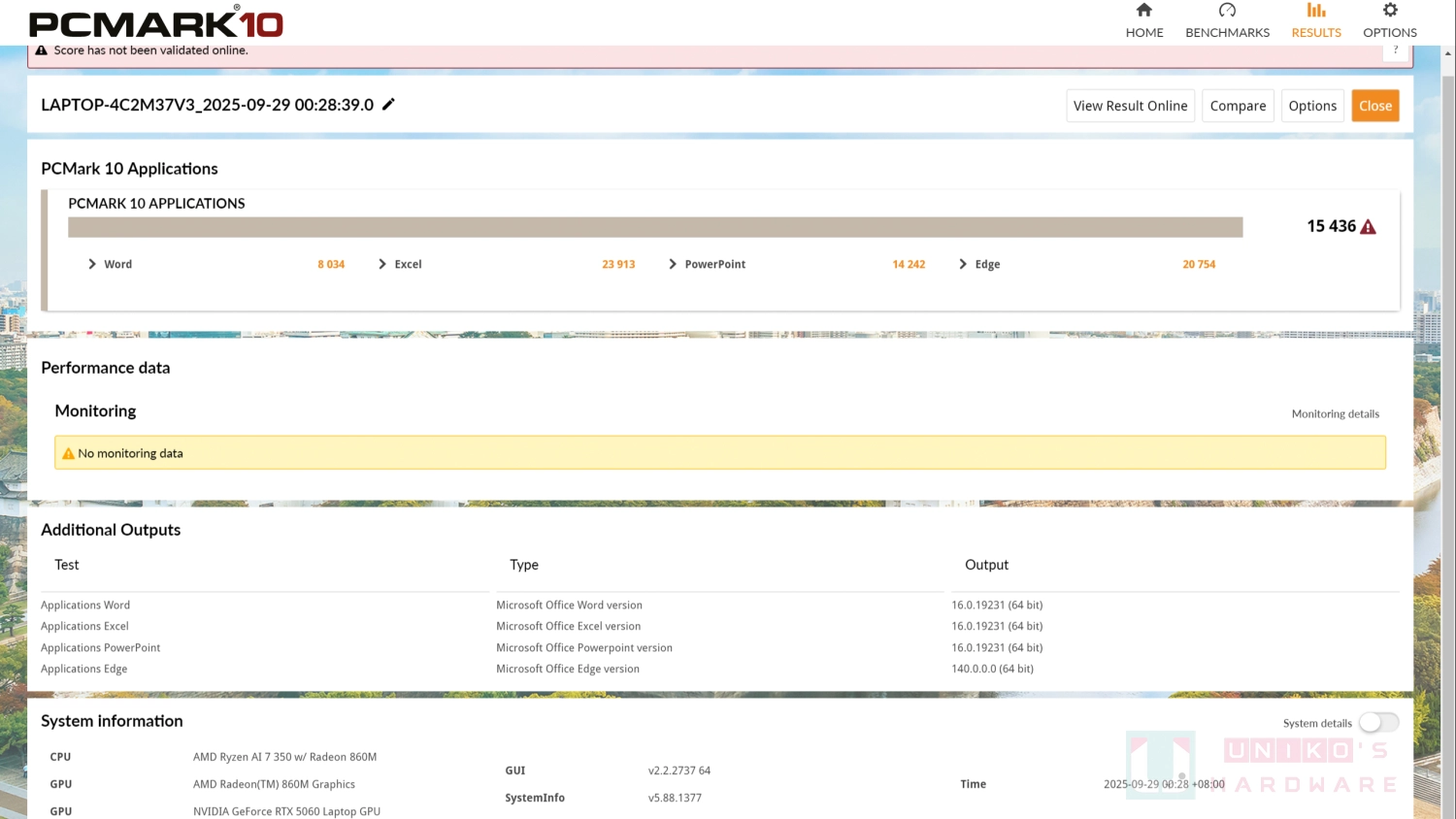Click the 'Type' column header

524,565
